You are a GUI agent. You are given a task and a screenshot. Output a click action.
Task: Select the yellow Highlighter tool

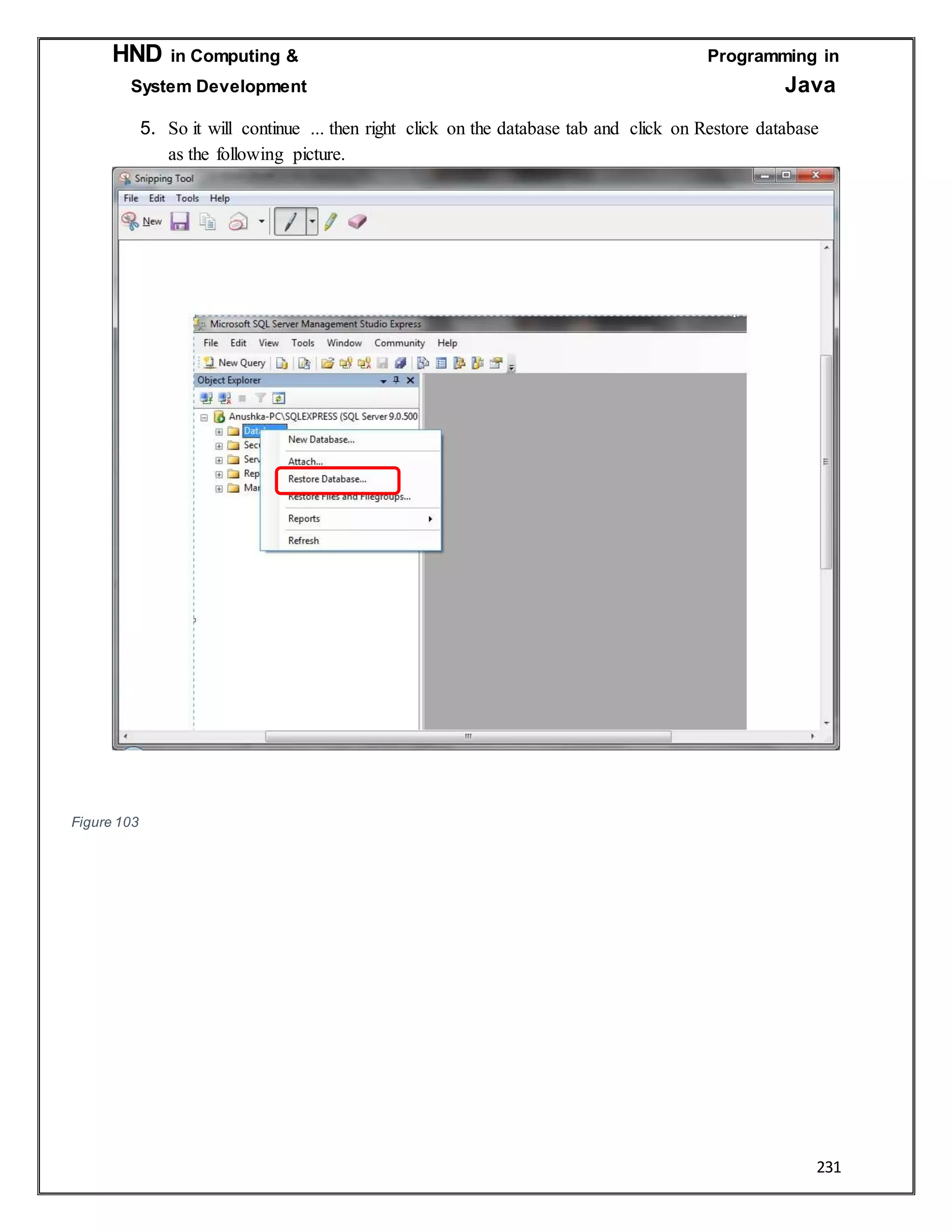point(331,221)
